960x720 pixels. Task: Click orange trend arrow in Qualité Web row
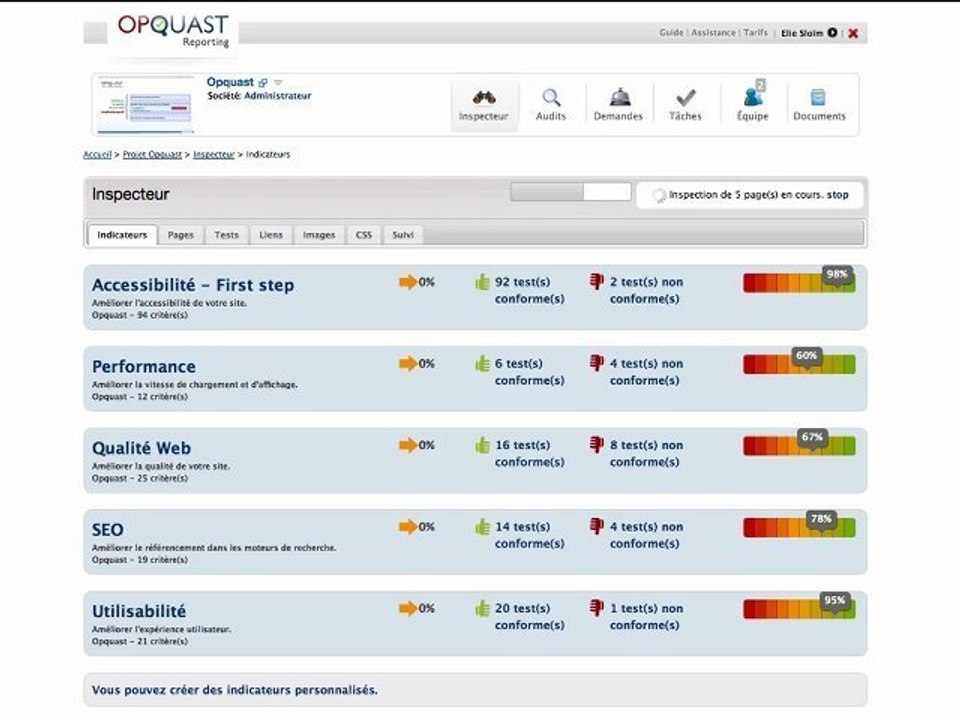click(408, 445)
